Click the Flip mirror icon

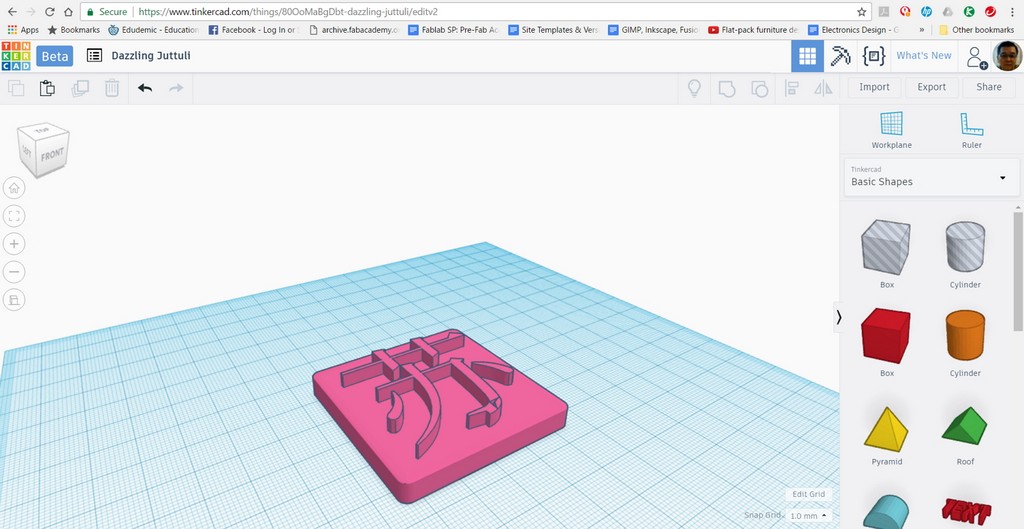824,88
